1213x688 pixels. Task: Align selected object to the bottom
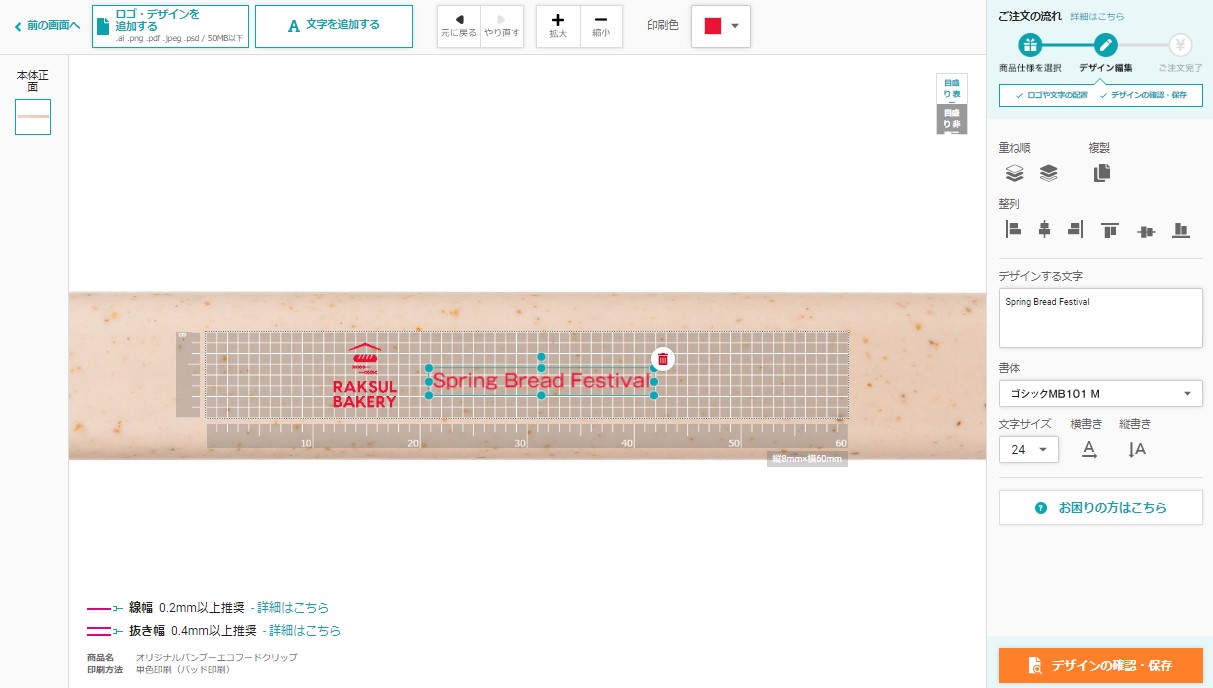1180,230
